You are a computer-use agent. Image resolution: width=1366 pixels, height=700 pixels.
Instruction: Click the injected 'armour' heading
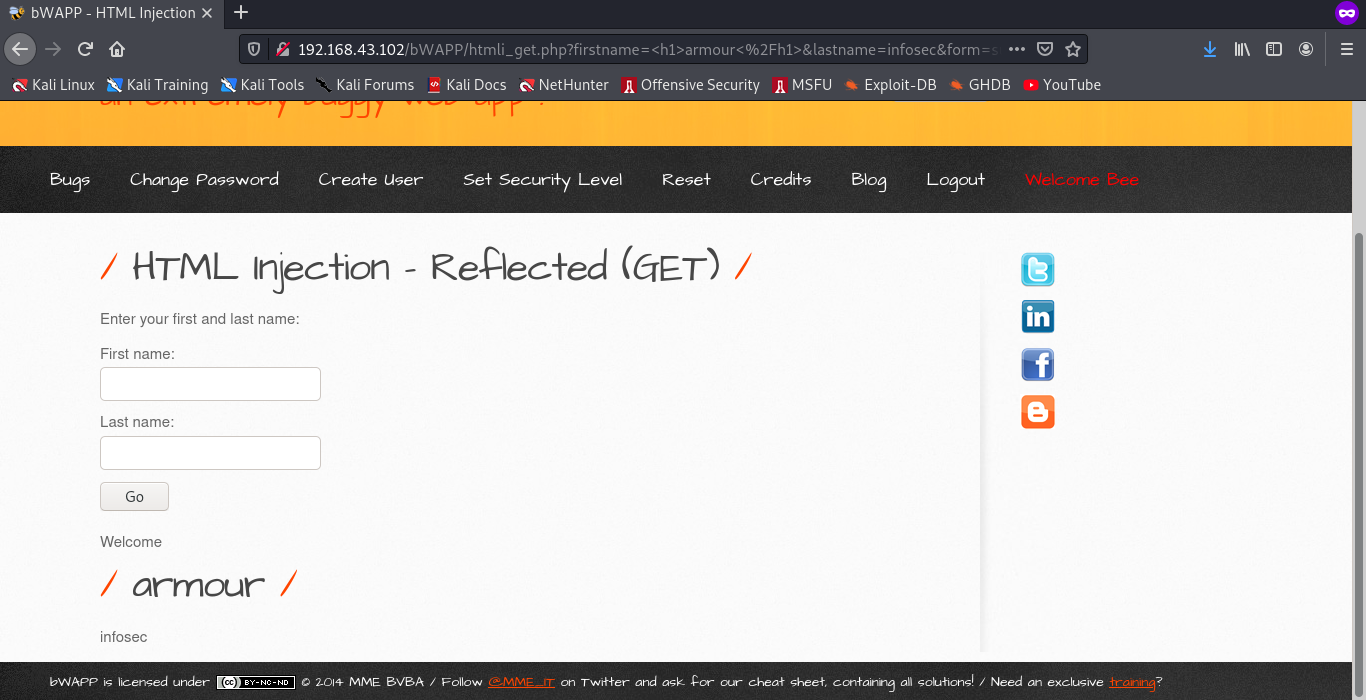198,584
